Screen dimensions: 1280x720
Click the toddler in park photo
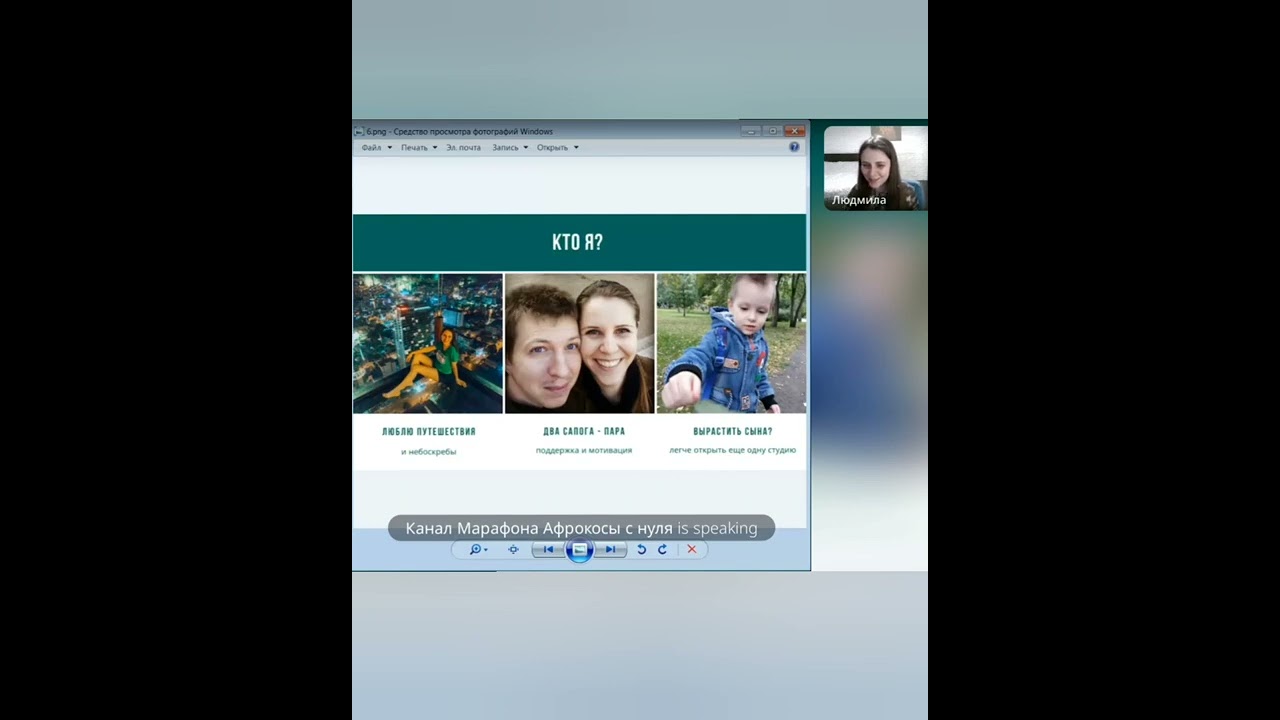[x=731, y=343]
